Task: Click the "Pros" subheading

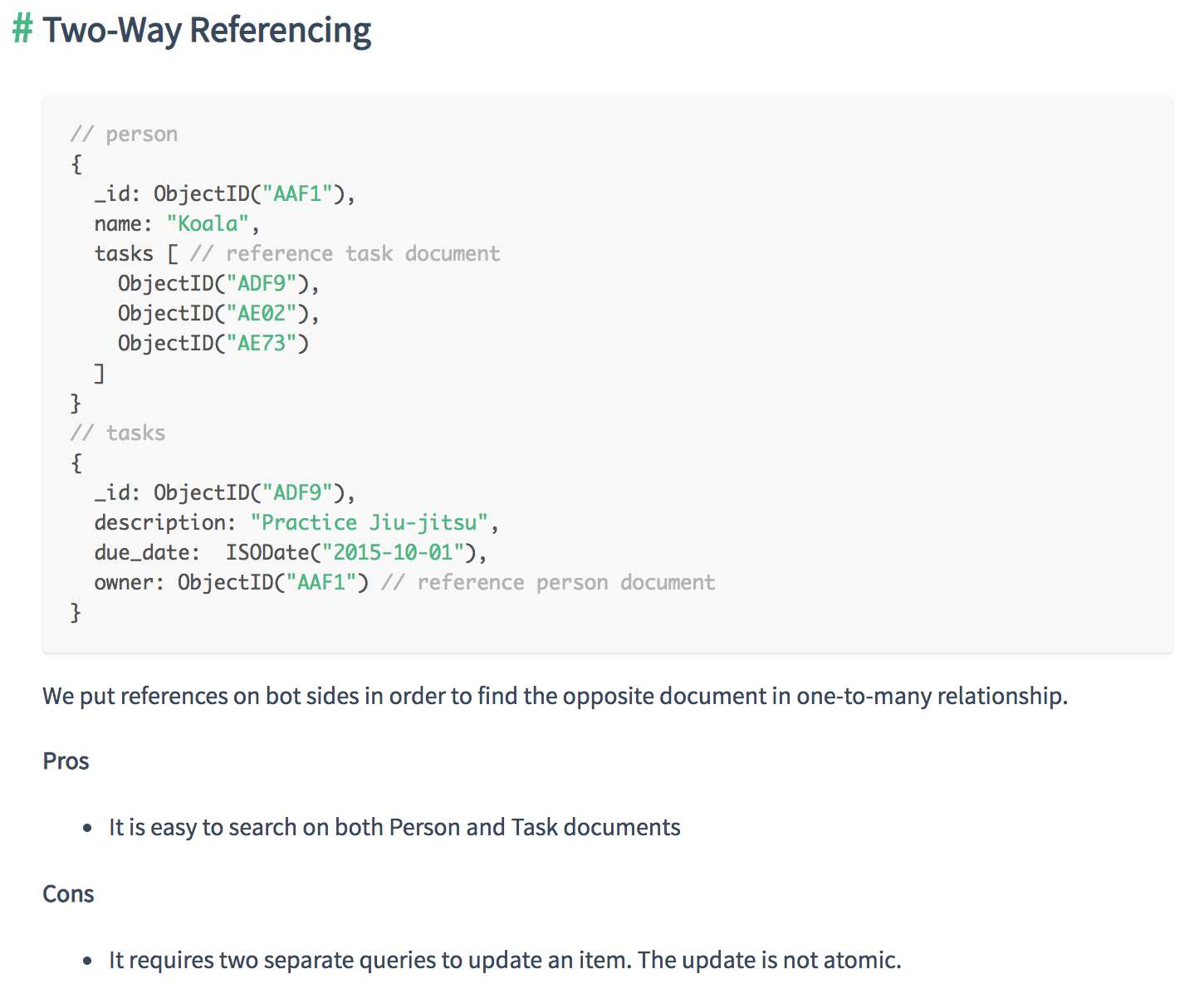Action: pos(66,761)
